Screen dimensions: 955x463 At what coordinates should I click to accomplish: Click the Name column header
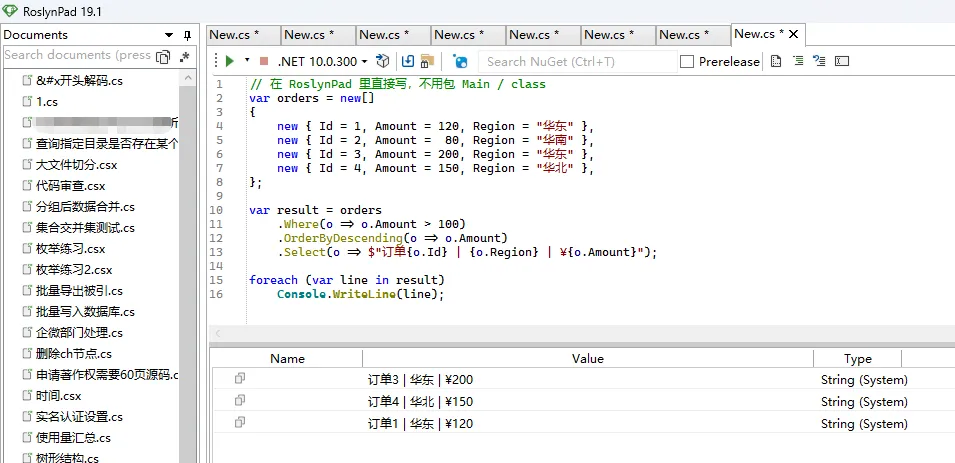pyautogui.click(x=287, y=358)
